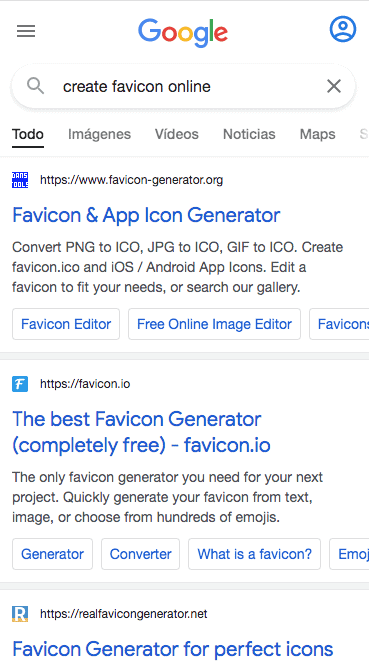
Task: Open the hamburger menu
Action: 26,31
